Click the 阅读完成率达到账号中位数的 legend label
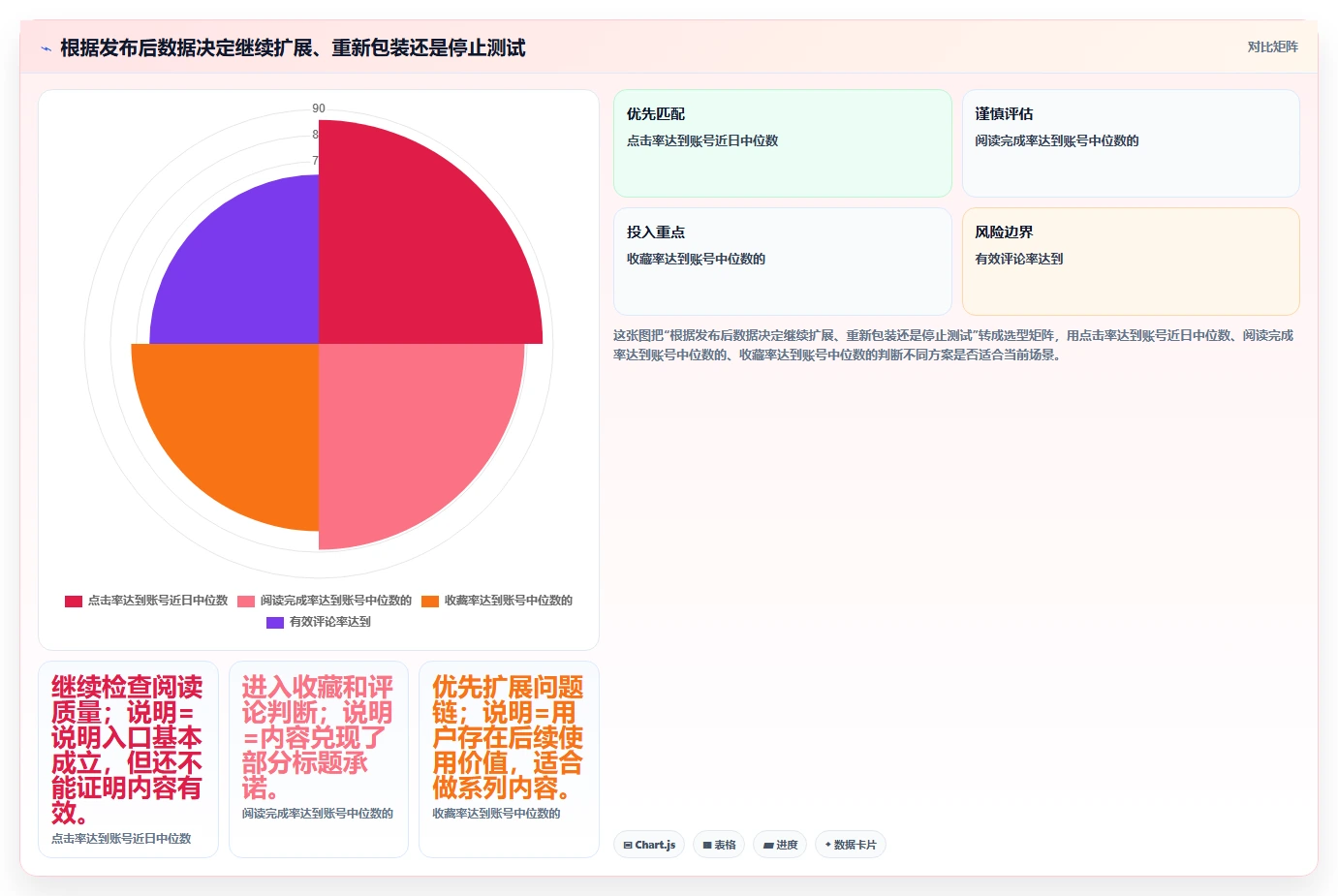Viewport: 1338px width, 896px height. [336, 601]
